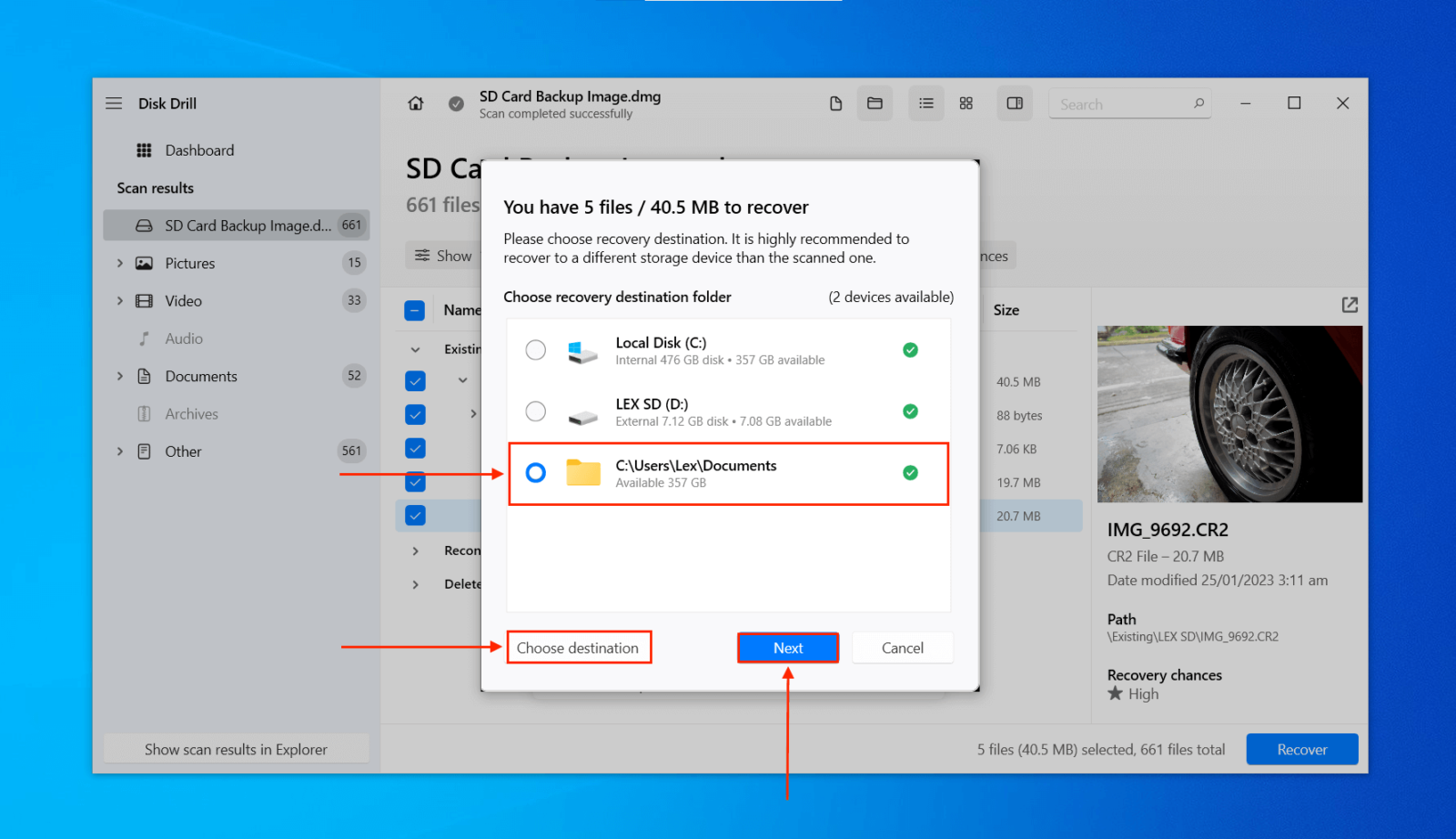Click the home icon in the toolbar
1456x839 pixels.
pos(415,103)
